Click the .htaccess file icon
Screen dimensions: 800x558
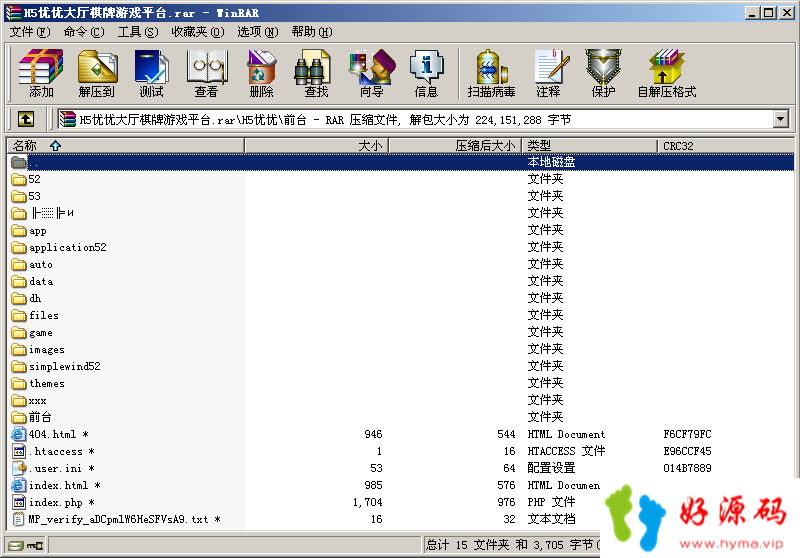(18, 451)
